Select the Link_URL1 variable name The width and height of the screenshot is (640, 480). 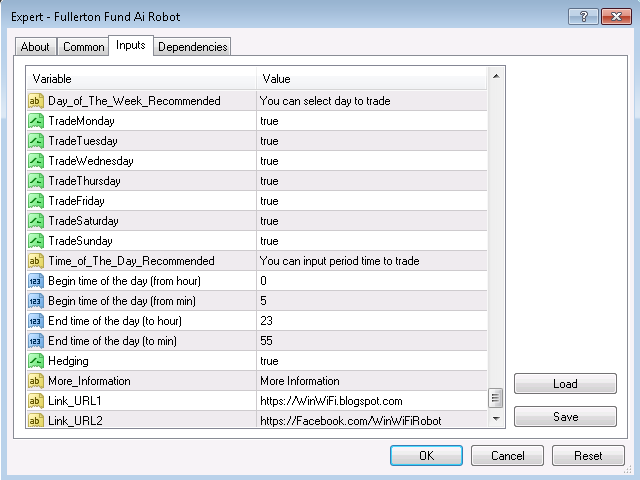coord(75,401)
